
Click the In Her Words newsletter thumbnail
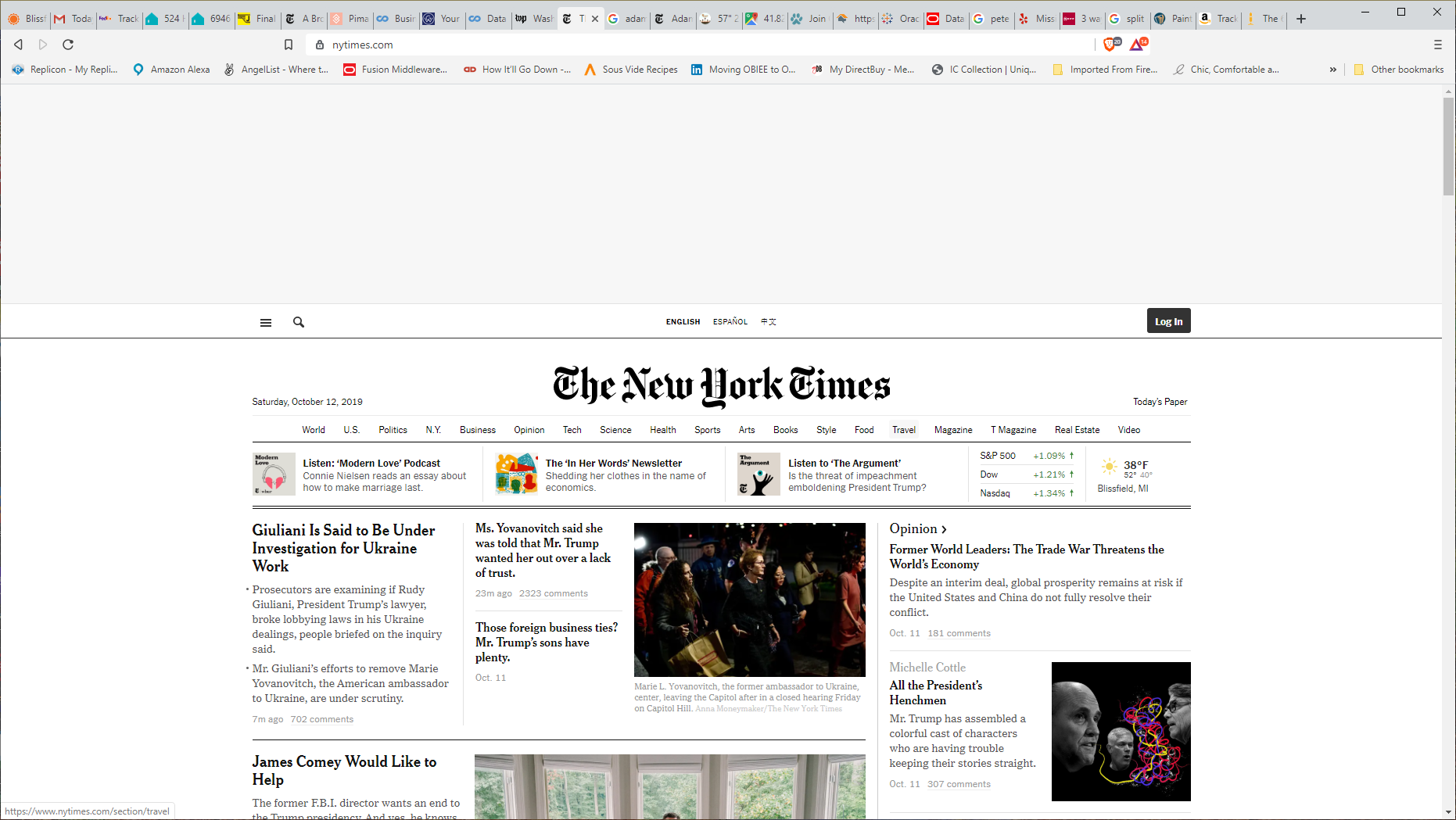tap(517, 474)
